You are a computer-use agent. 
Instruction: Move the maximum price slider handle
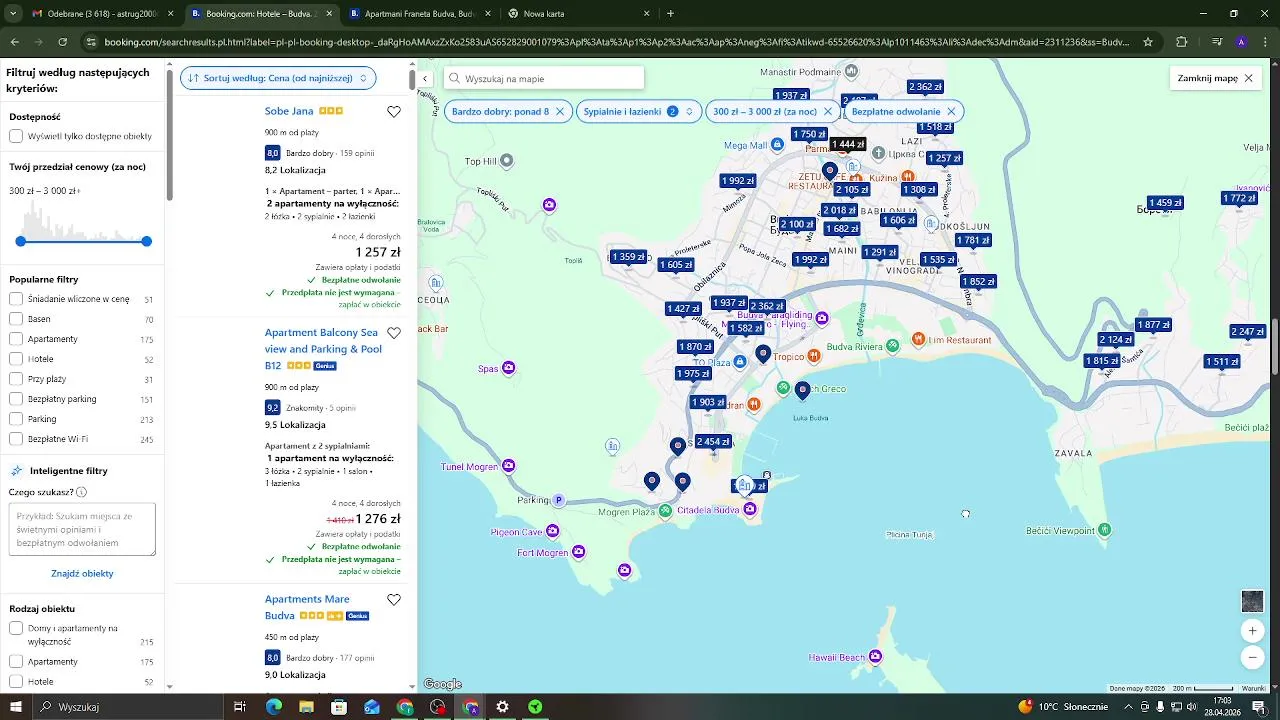point(147,241)
